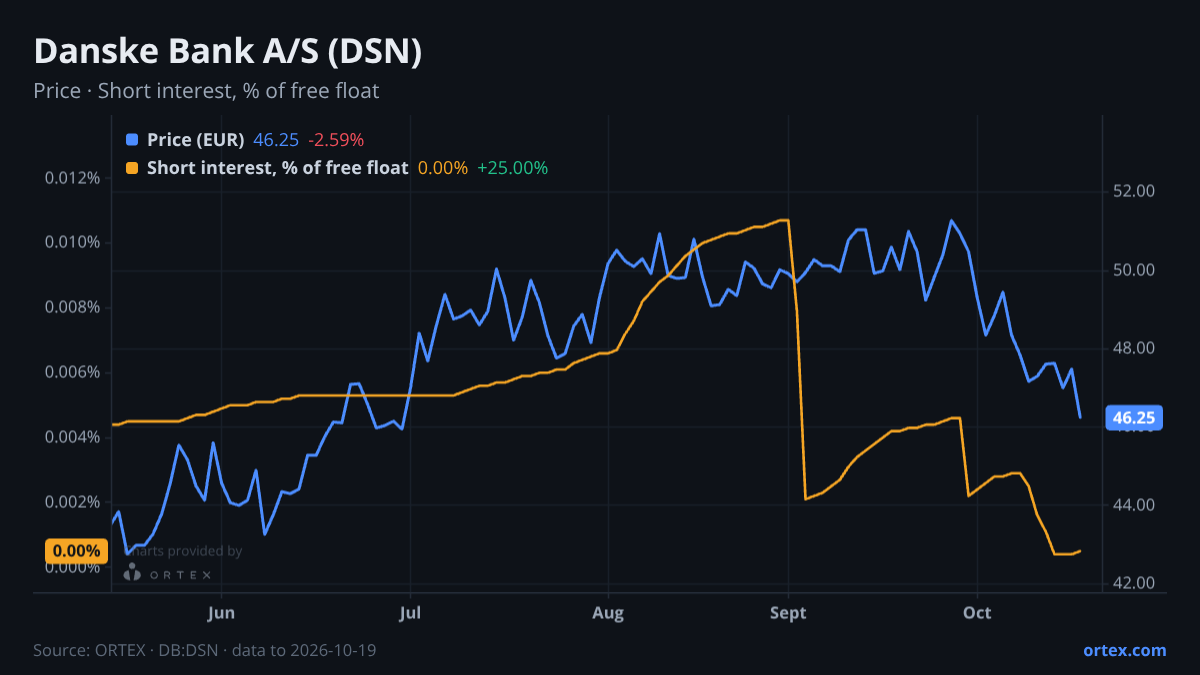Viewport: 1200px width, 675px height.
Task: Click the chart subtitle about price and short interest
Action: (206, 91)
